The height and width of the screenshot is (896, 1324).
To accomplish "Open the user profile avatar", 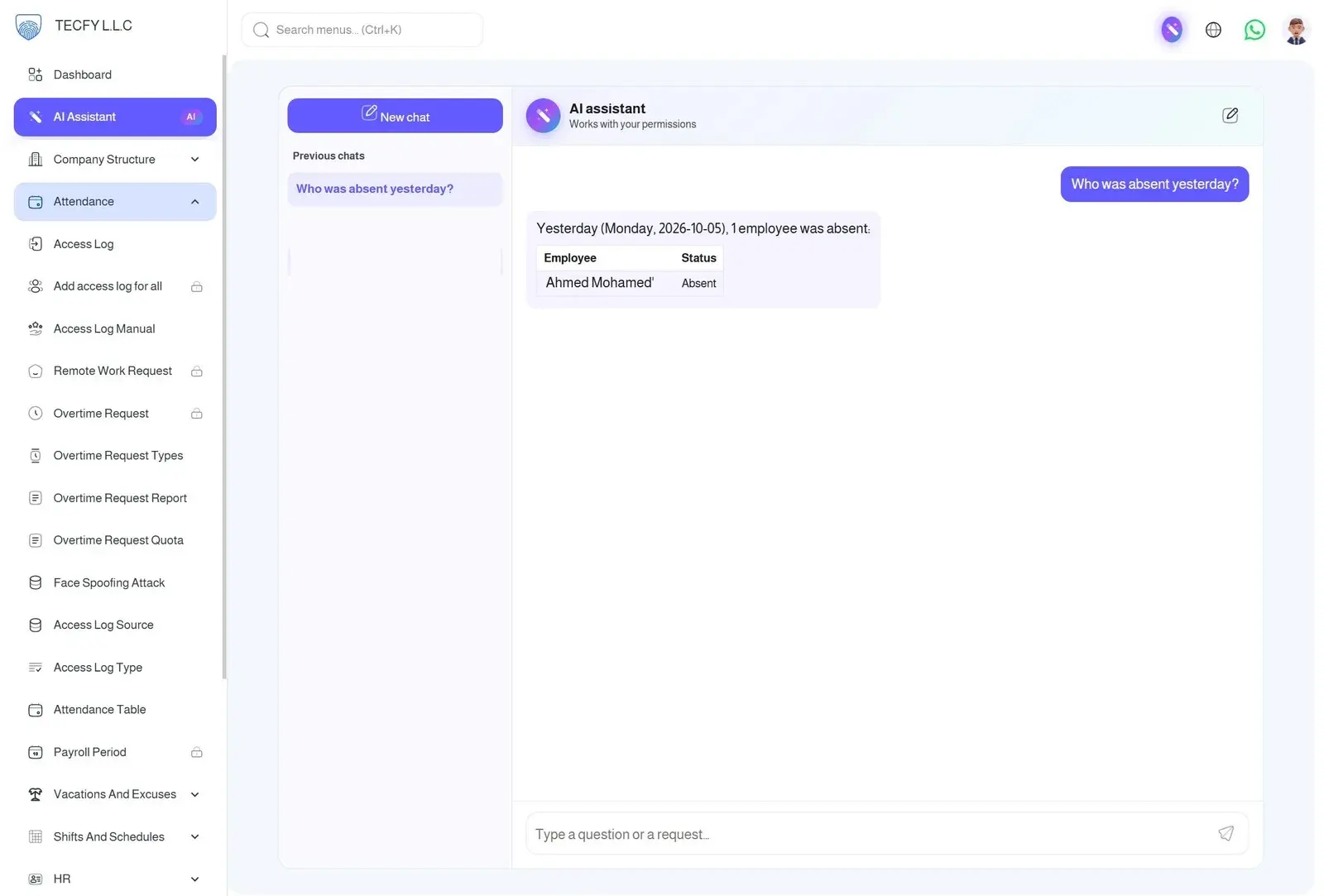I will (x=1296, y=30).
